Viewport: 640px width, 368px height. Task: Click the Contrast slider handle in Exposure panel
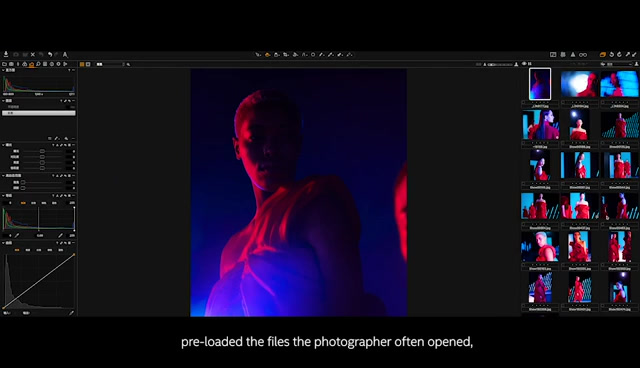point(42,157)
